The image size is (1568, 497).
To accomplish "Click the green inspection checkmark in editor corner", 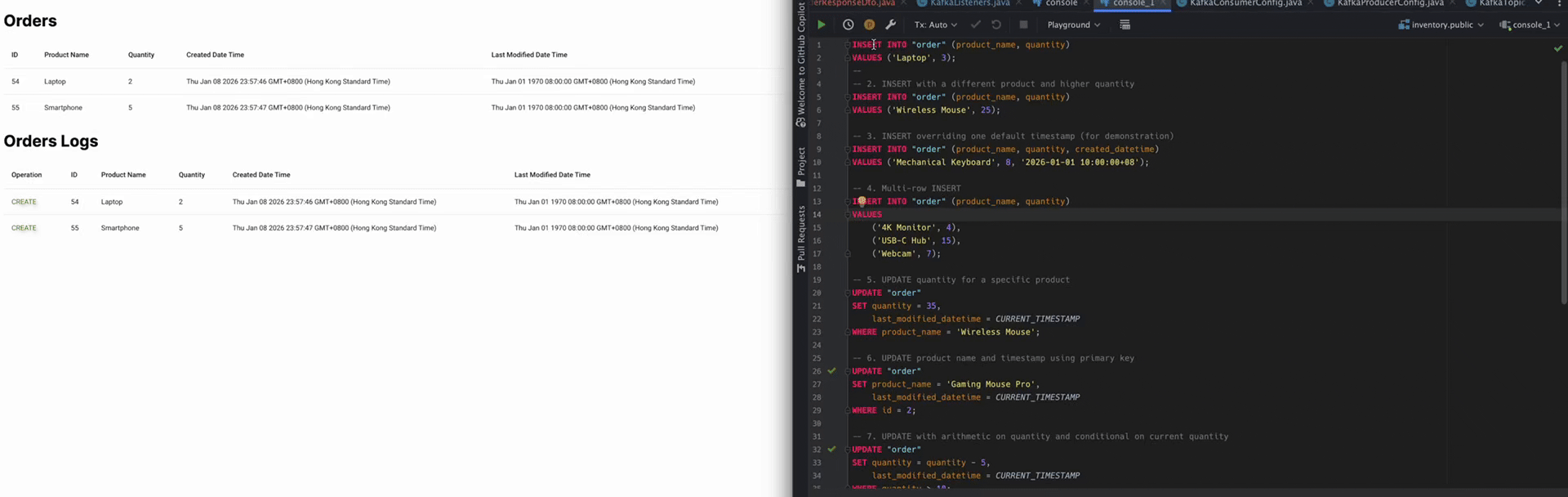I will pyautogui.click(x=1557, y=48).
